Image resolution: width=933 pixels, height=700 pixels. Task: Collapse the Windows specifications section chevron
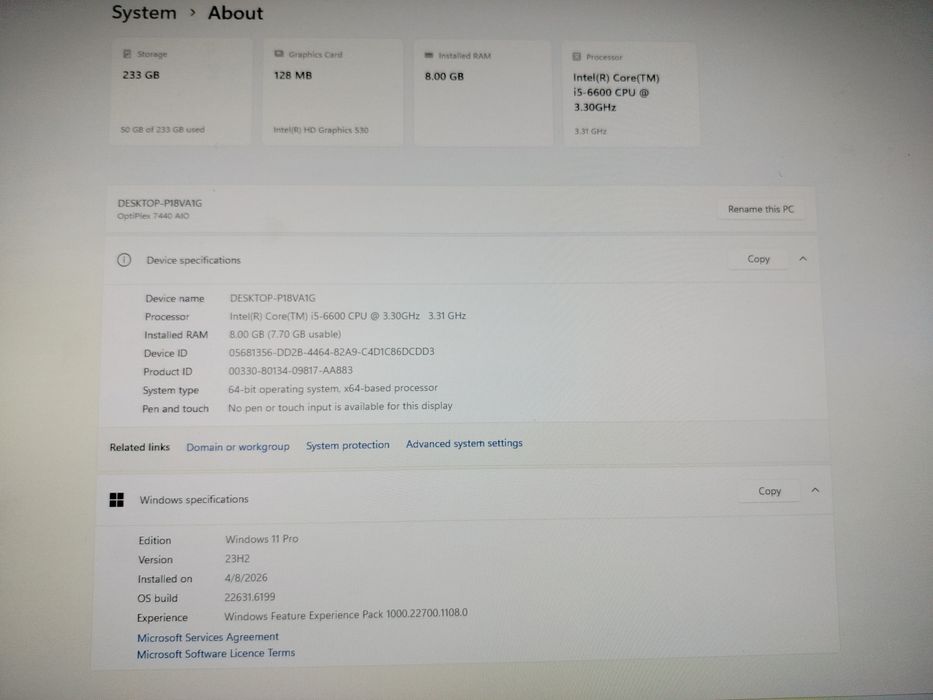[x=815, y=490]
